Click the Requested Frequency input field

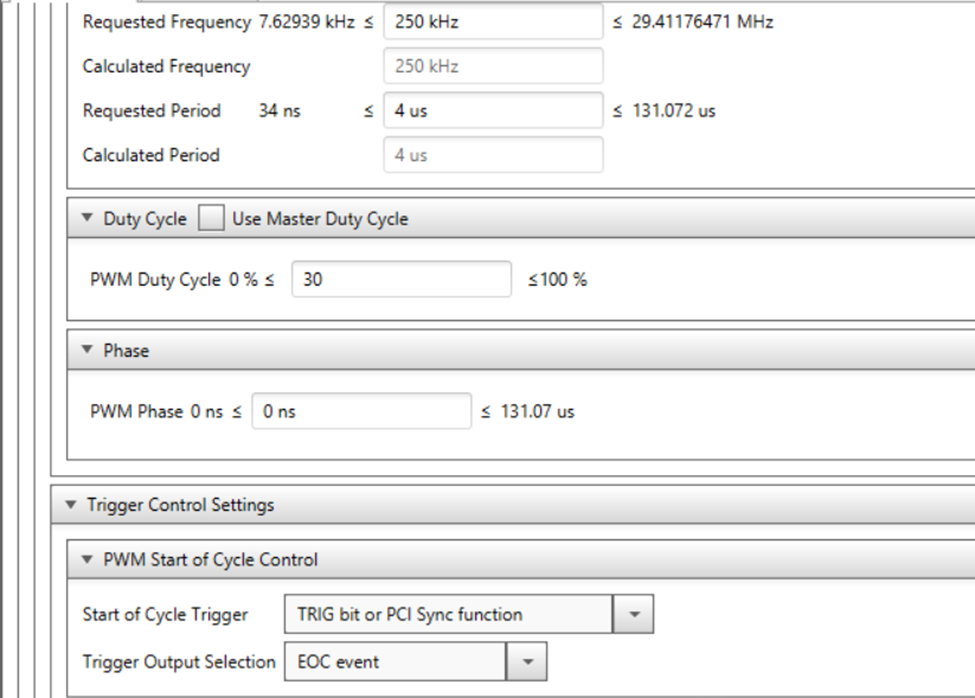[493, 22]
